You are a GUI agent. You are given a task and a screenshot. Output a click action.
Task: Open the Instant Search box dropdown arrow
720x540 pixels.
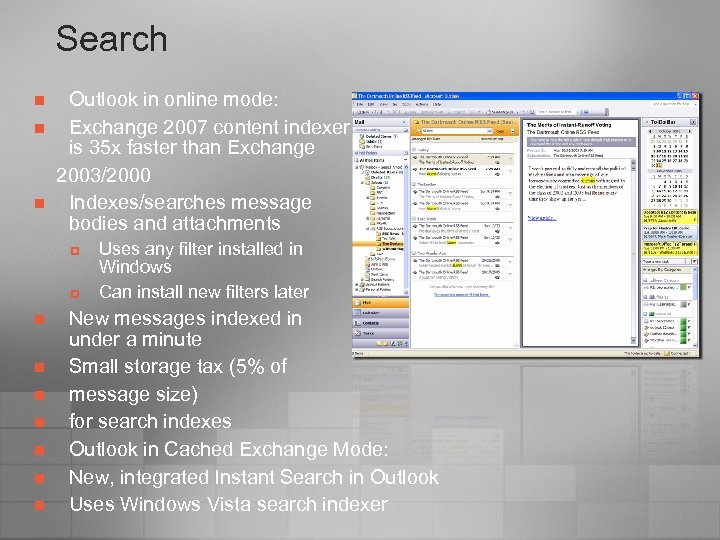click(x=489, y=131)
